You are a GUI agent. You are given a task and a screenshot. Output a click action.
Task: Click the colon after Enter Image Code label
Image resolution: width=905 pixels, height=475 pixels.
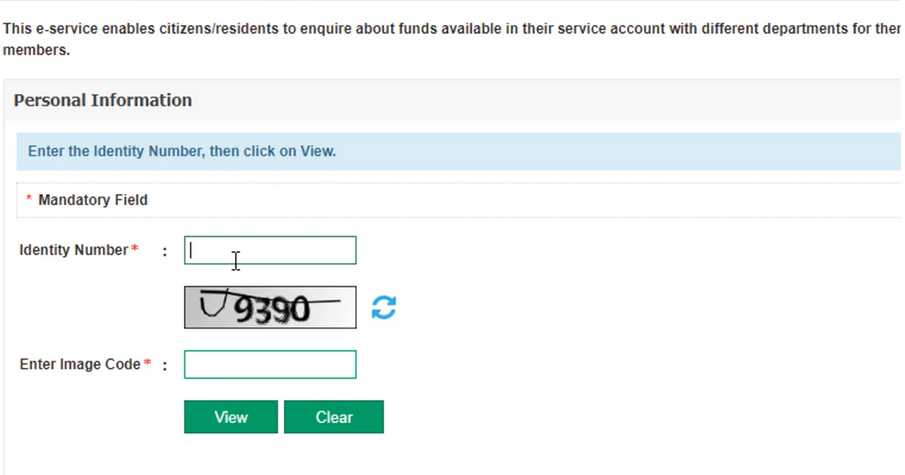(x=165, y=366)
